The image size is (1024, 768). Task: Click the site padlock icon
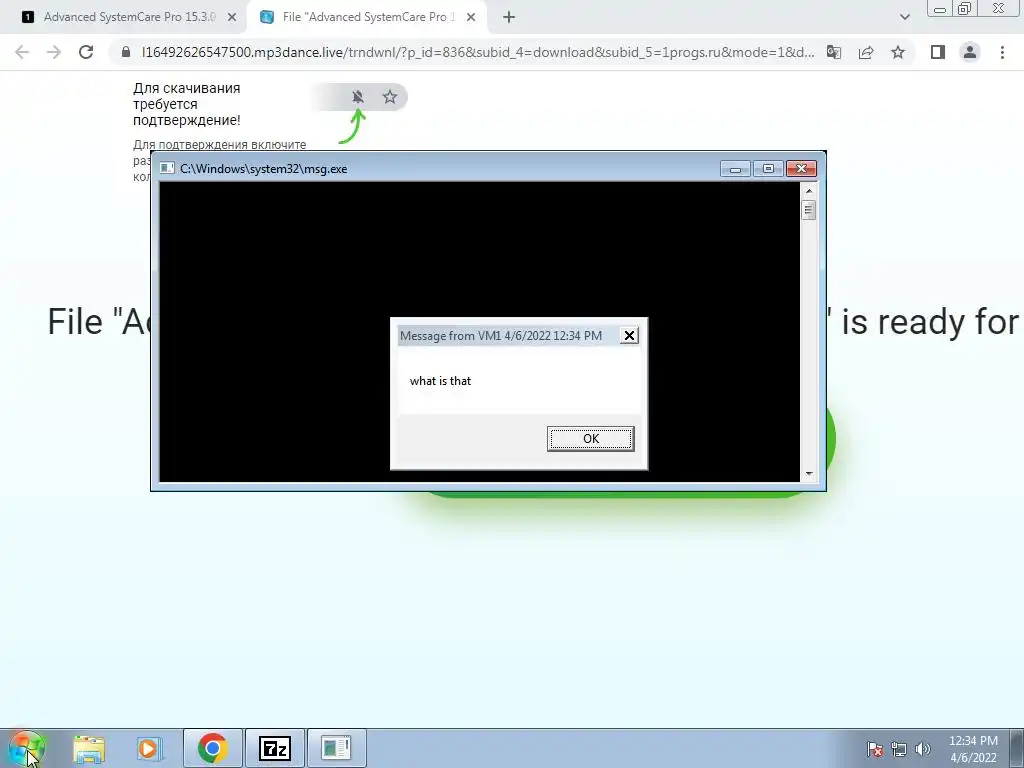126,52
